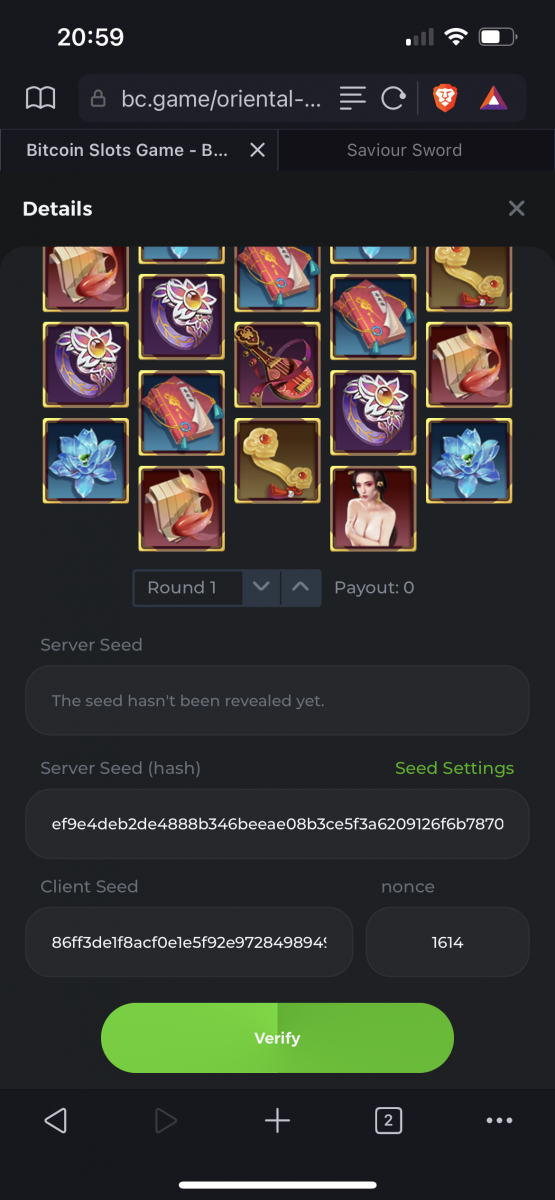Add a new tab with plus icon
Screen dimensions: 555x1200
pyautogui.click(x=277, y=1121)
